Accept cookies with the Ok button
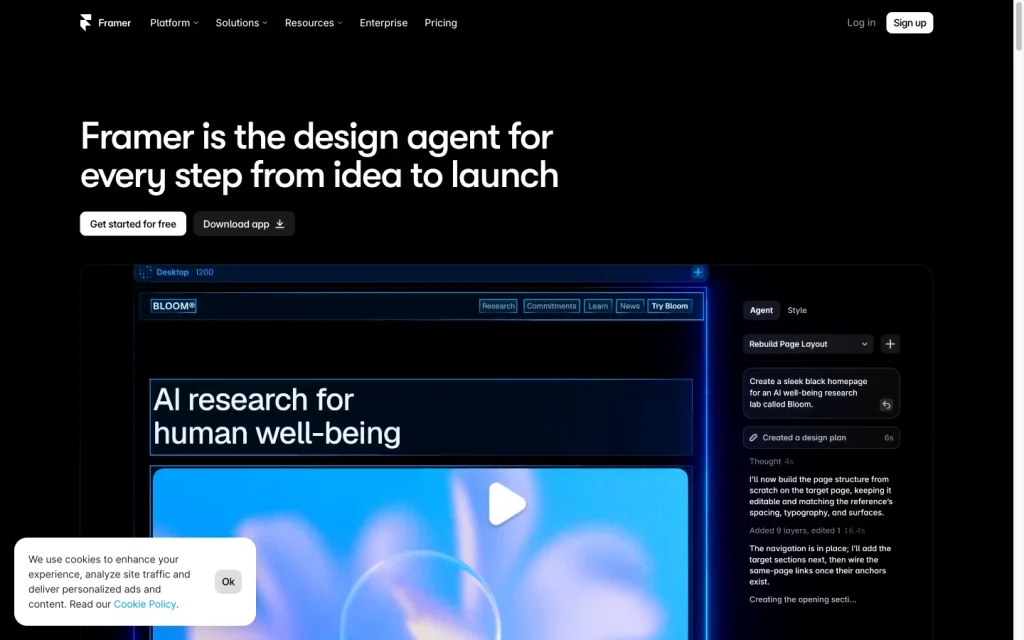1024x640 pixels. click(x=228, y=581)
